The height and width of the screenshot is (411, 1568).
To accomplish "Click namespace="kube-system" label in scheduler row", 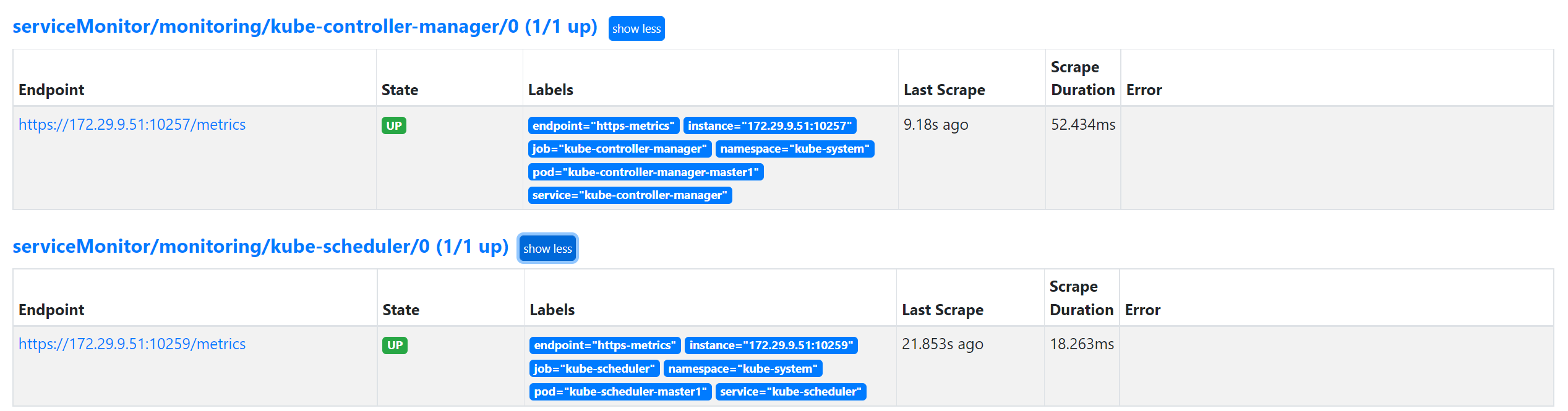I will pos(743,369).
